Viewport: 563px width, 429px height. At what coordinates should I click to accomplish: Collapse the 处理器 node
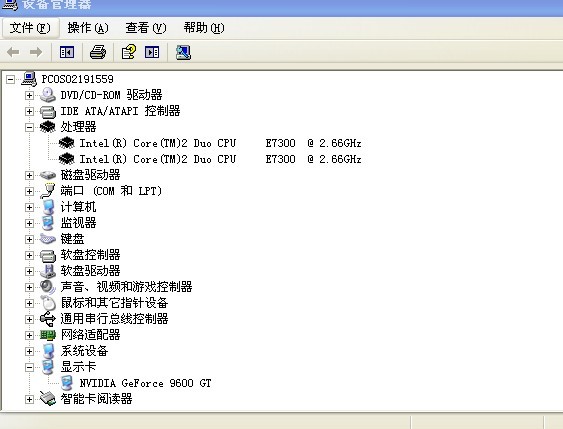click(29, 127)
